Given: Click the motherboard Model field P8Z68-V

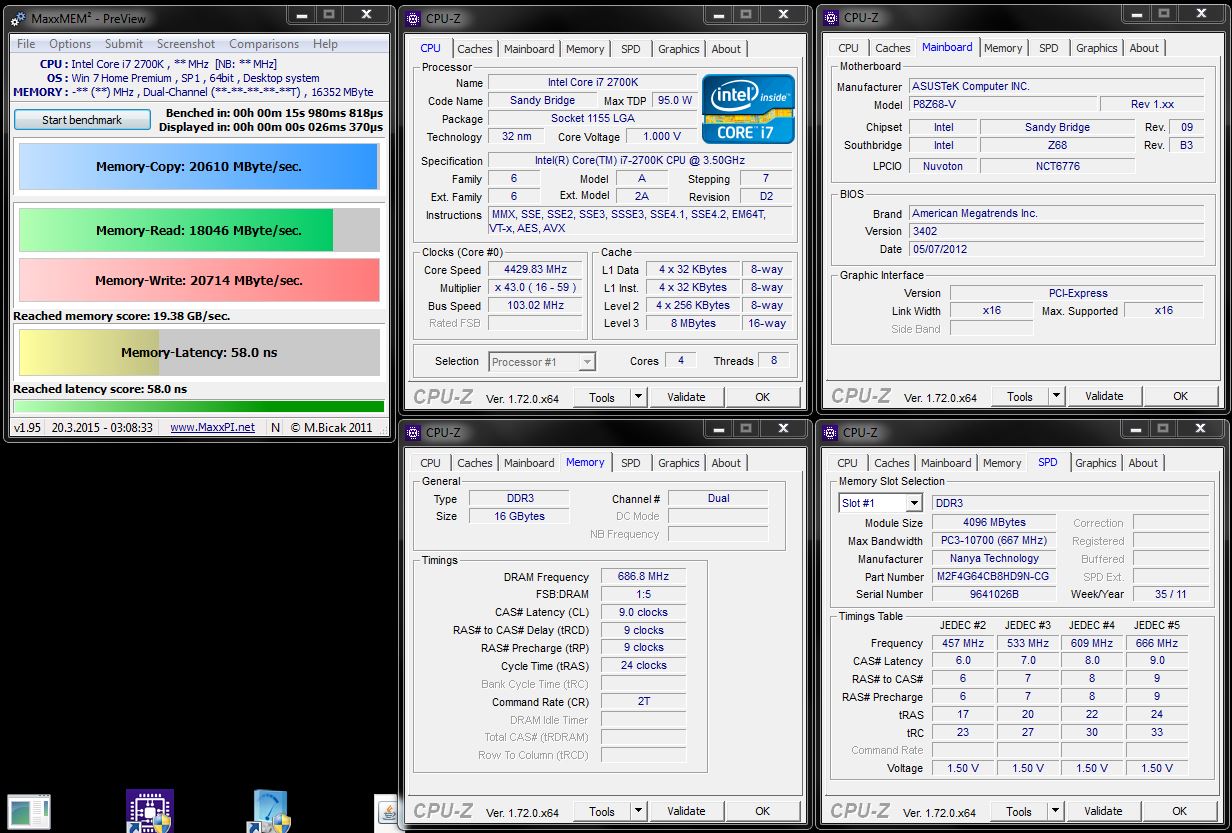Looking at the screenshot, I should [1002, 104].
